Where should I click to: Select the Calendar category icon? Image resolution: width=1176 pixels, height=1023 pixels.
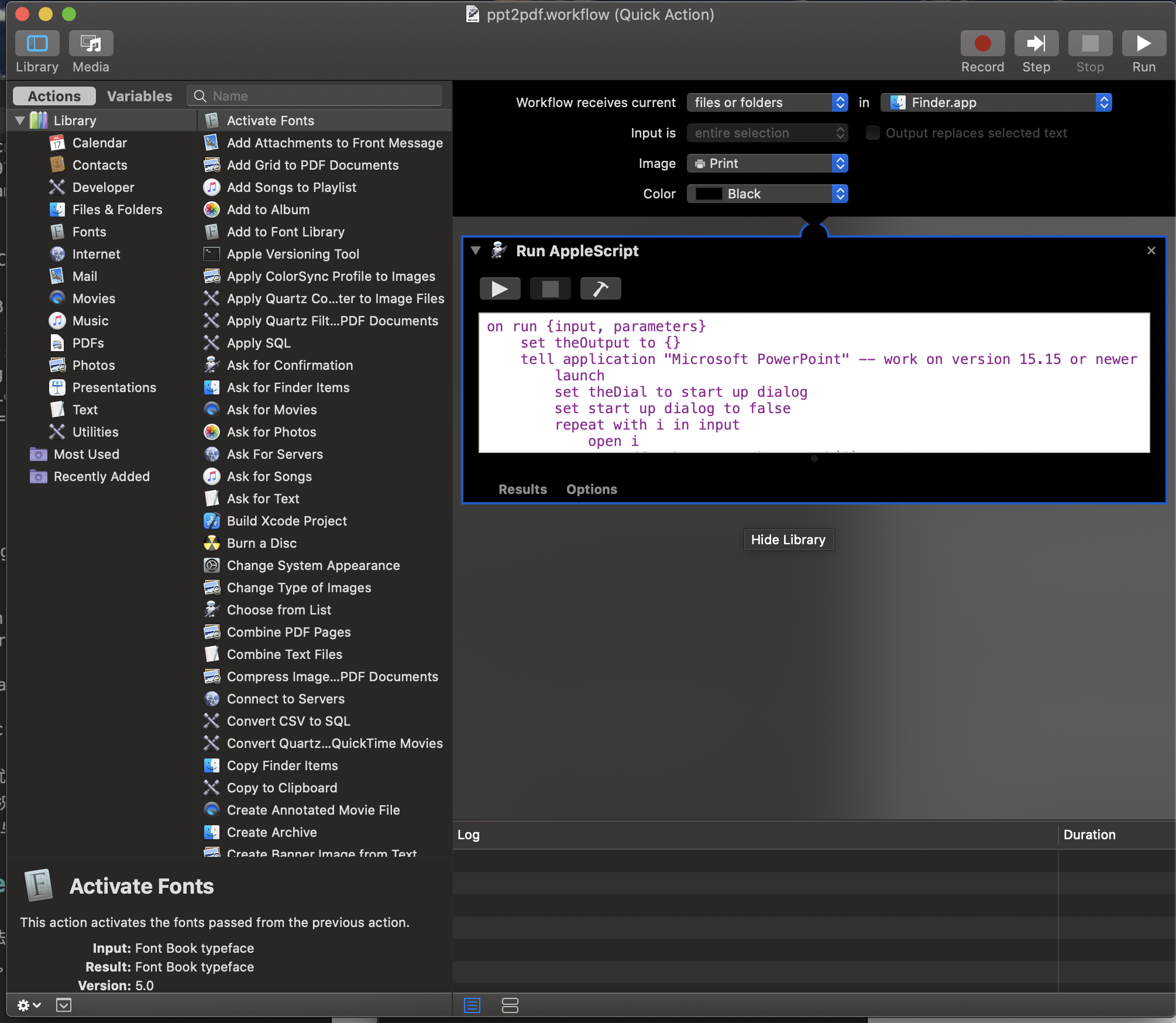pos(57,143)
